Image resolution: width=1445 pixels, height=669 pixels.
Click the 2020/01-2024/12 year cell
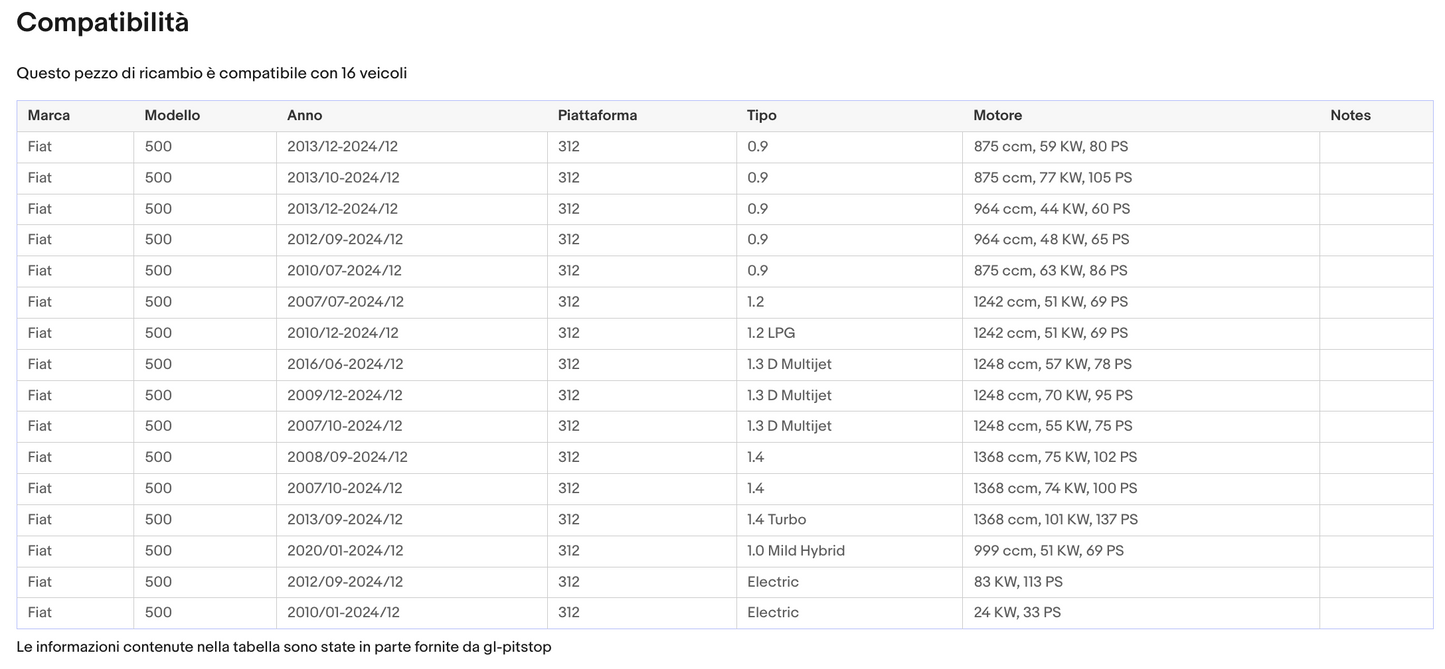pyautogui.click(x=344, y=550)
